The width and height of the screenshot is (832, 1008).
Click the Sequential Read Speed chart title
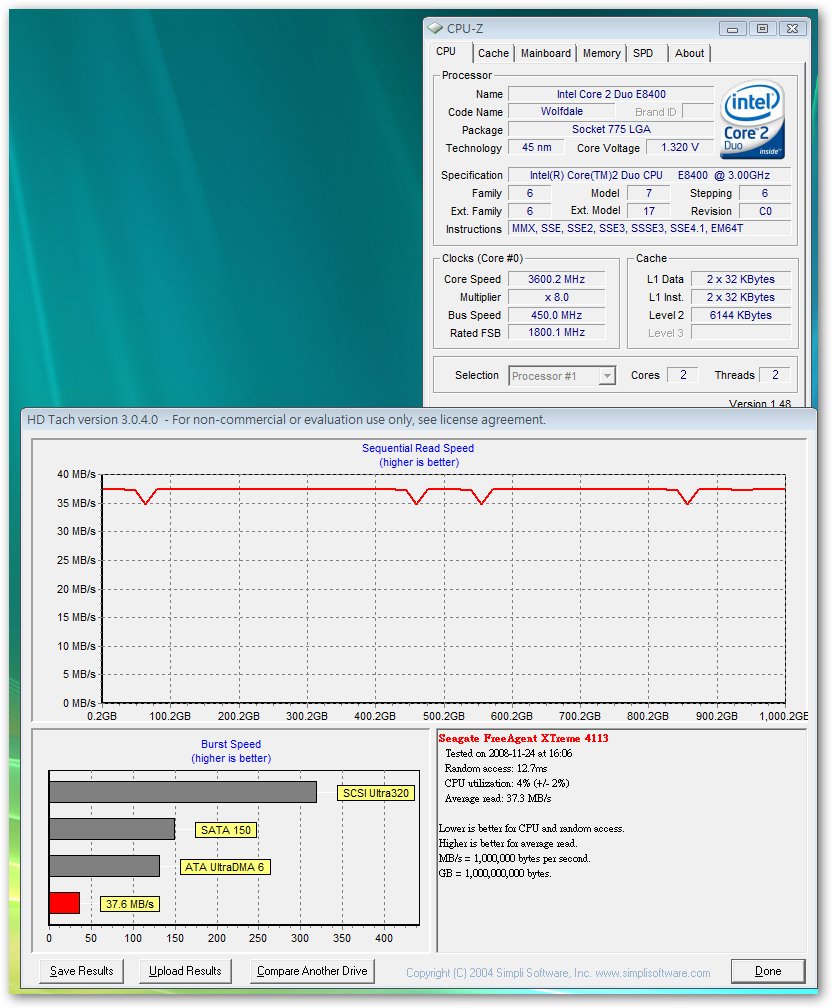pos(418,448)
